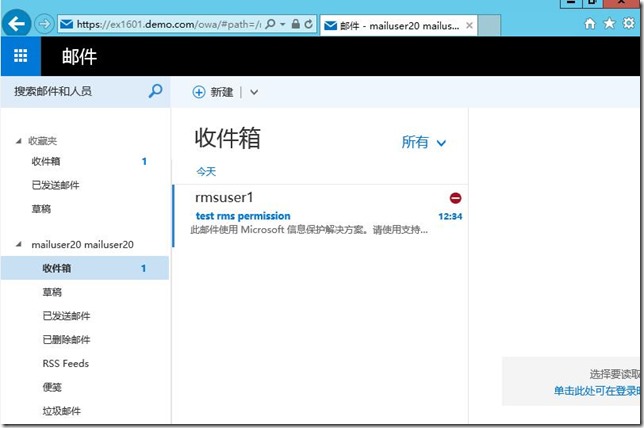This screenshot has width=644, height=428.
Task: Click the 12:34 message time
Action: [450, 216]
